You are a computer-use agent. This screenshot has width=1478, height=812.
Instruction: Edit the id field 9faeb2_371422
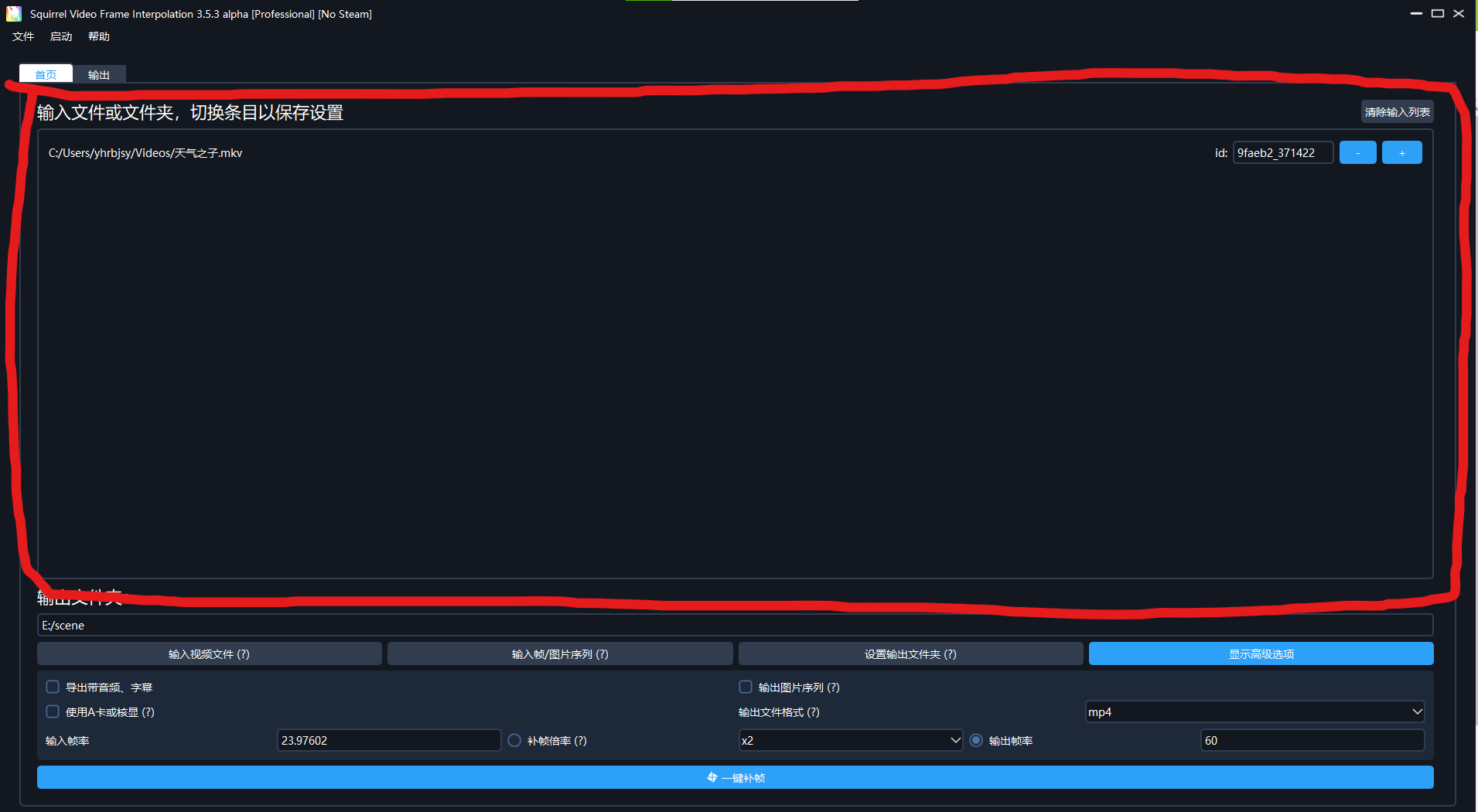click(1283, 153)
